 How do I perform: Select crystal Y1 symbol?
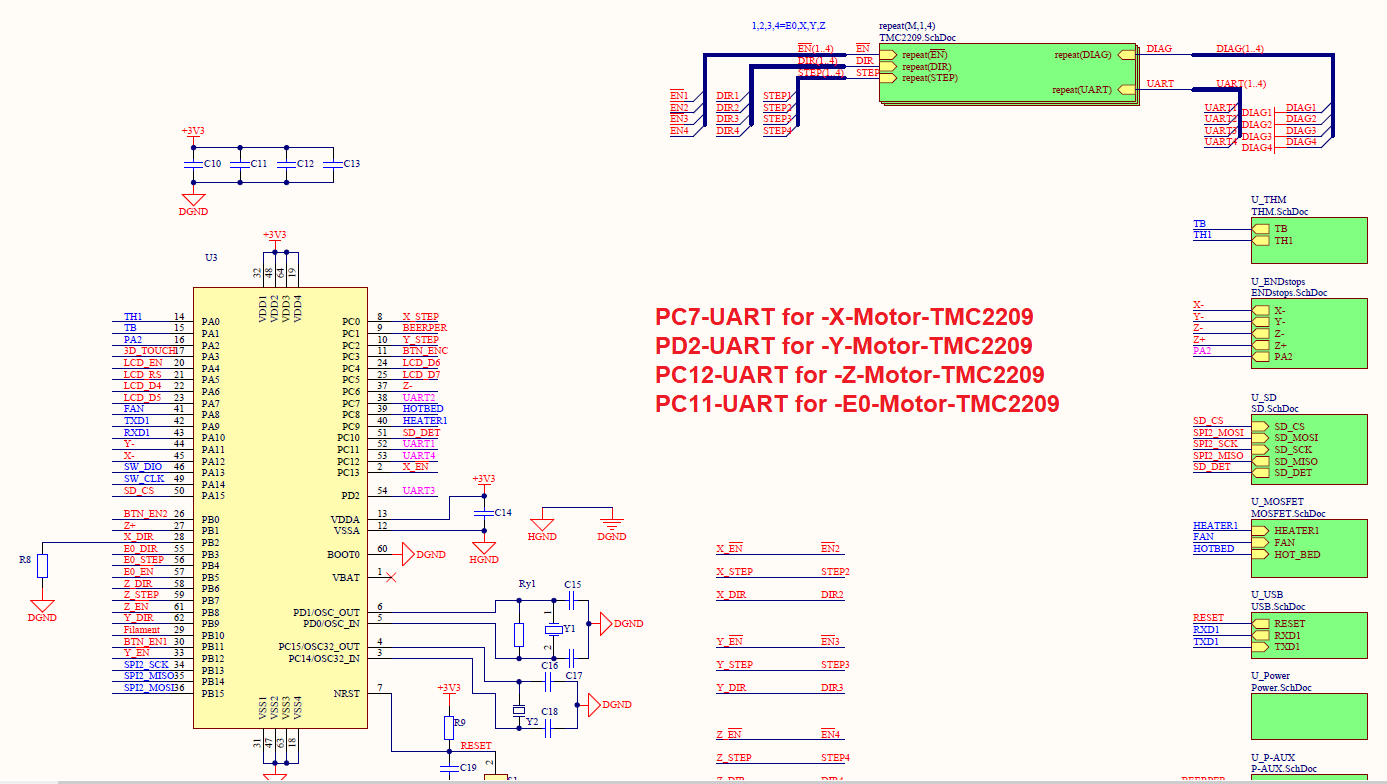[x=552, y=629]
